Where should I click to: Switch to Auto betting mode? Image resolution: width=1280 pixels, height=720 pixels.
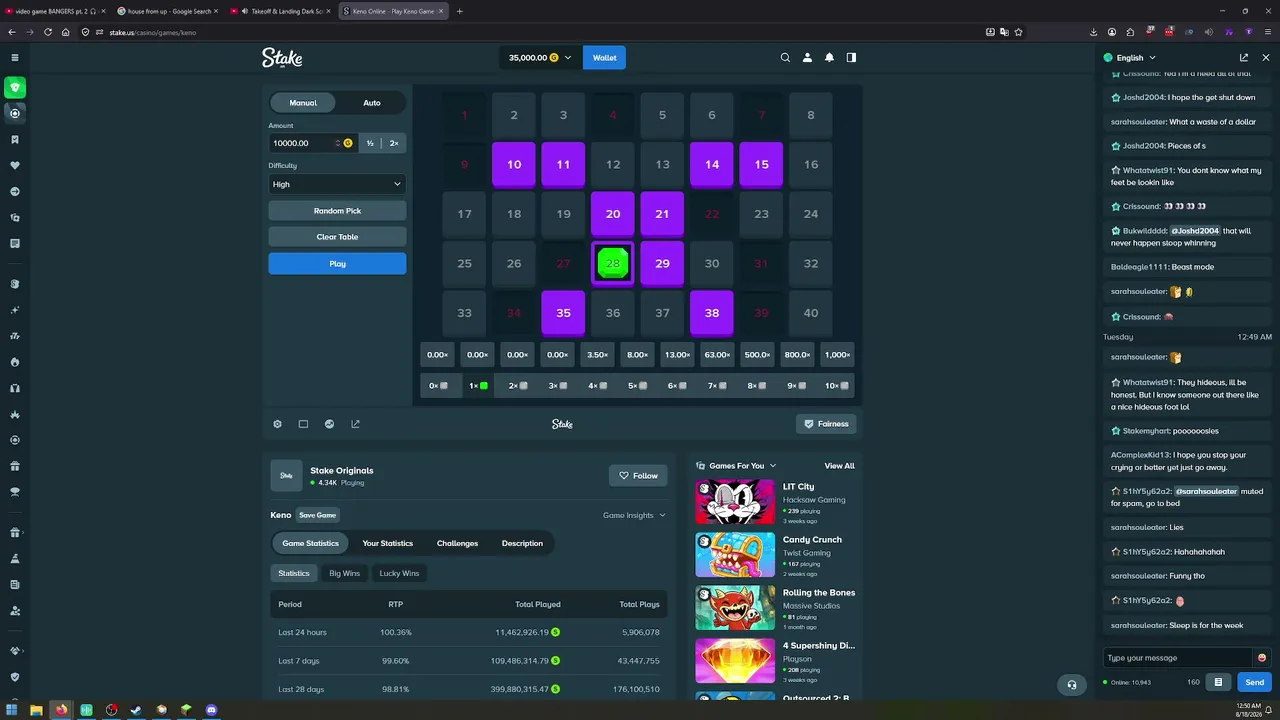click(x=372, y=103)
